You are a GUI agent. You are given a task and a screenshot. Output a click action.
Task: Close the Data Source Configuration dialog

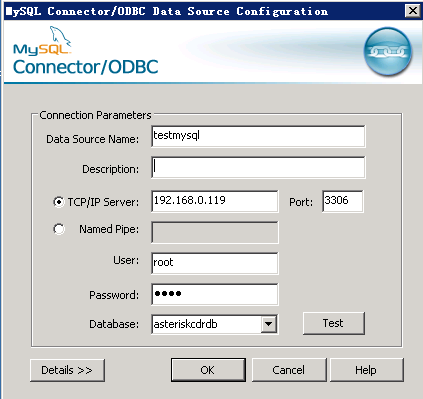413,11
